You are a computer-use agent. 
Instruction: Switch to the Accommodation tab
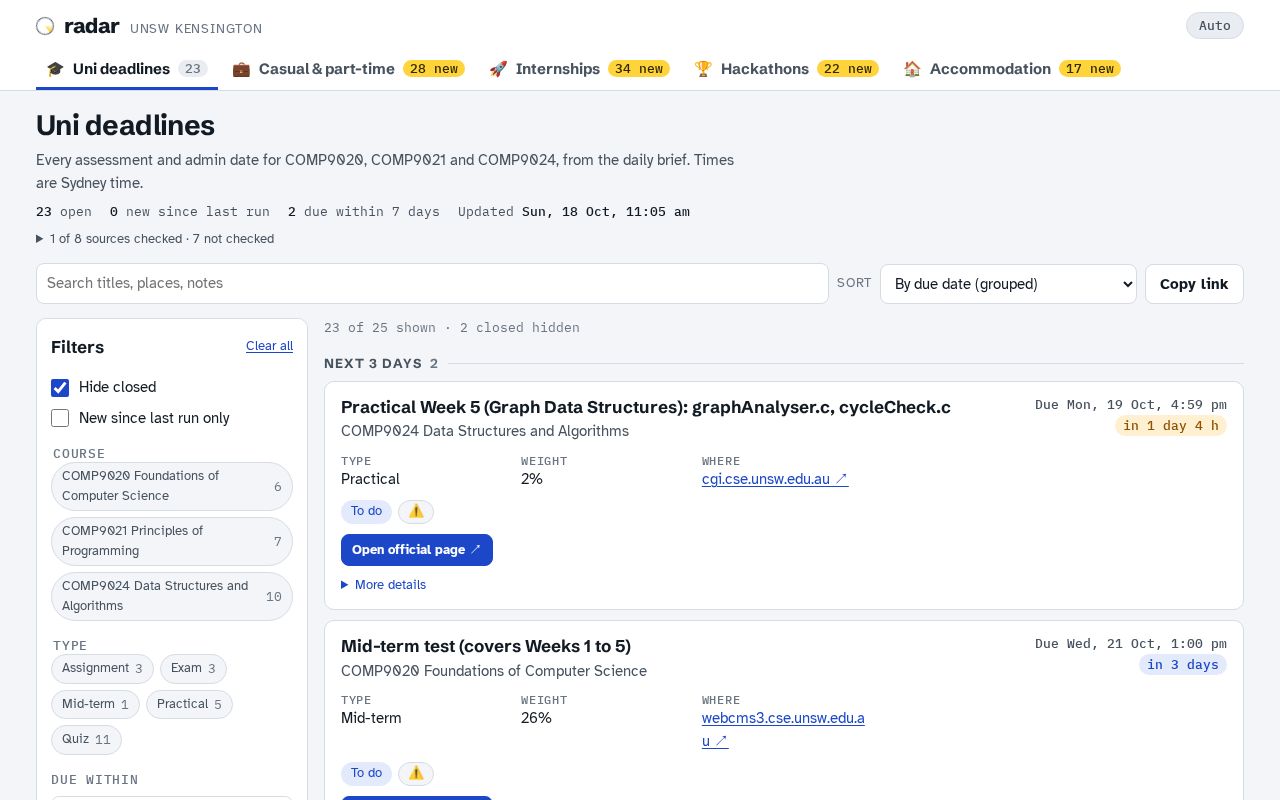(1012, 69)
